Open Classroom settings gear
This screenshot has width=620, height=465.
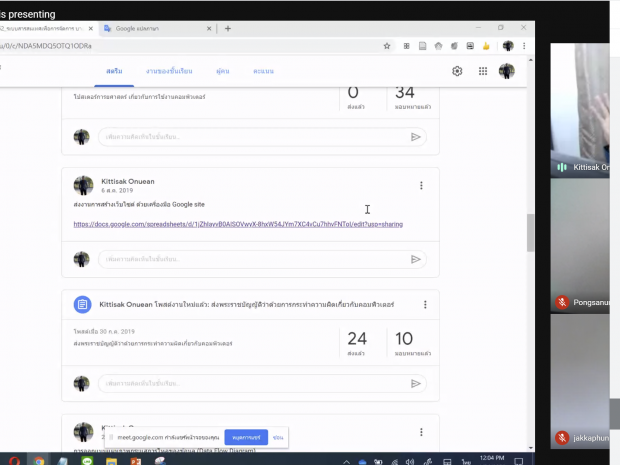coord(457,71)
